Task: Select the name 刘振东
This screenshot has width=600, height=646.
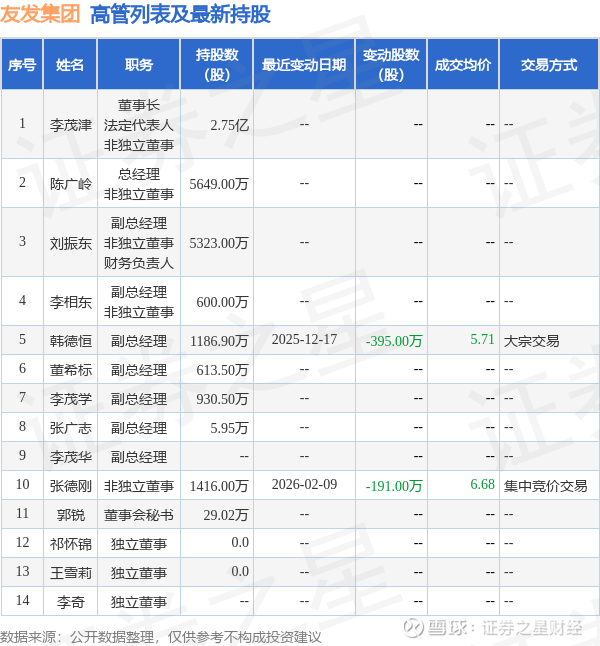Action: tap(71, 243)
